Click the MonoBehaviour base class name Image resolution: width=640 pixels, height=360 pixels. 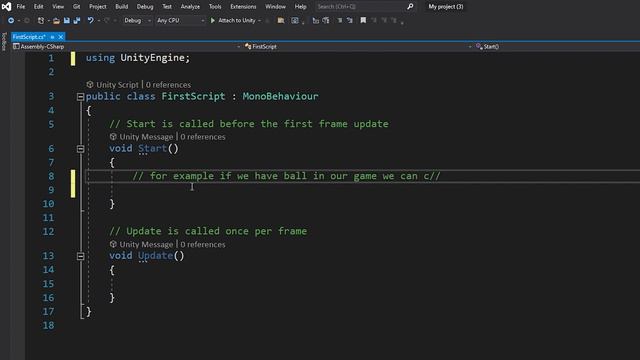280,96
